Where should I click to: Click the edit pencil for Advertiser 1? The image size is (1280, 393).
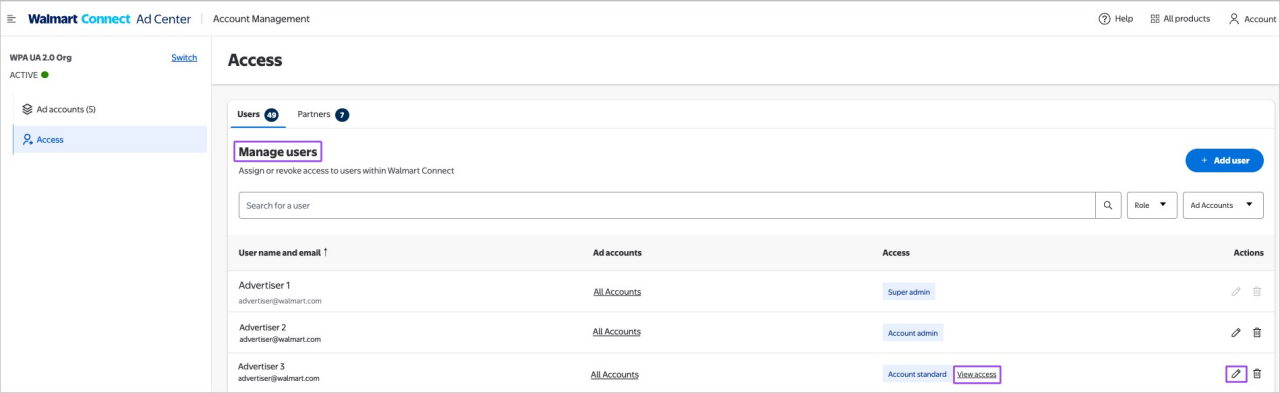tap(1236, 291)
